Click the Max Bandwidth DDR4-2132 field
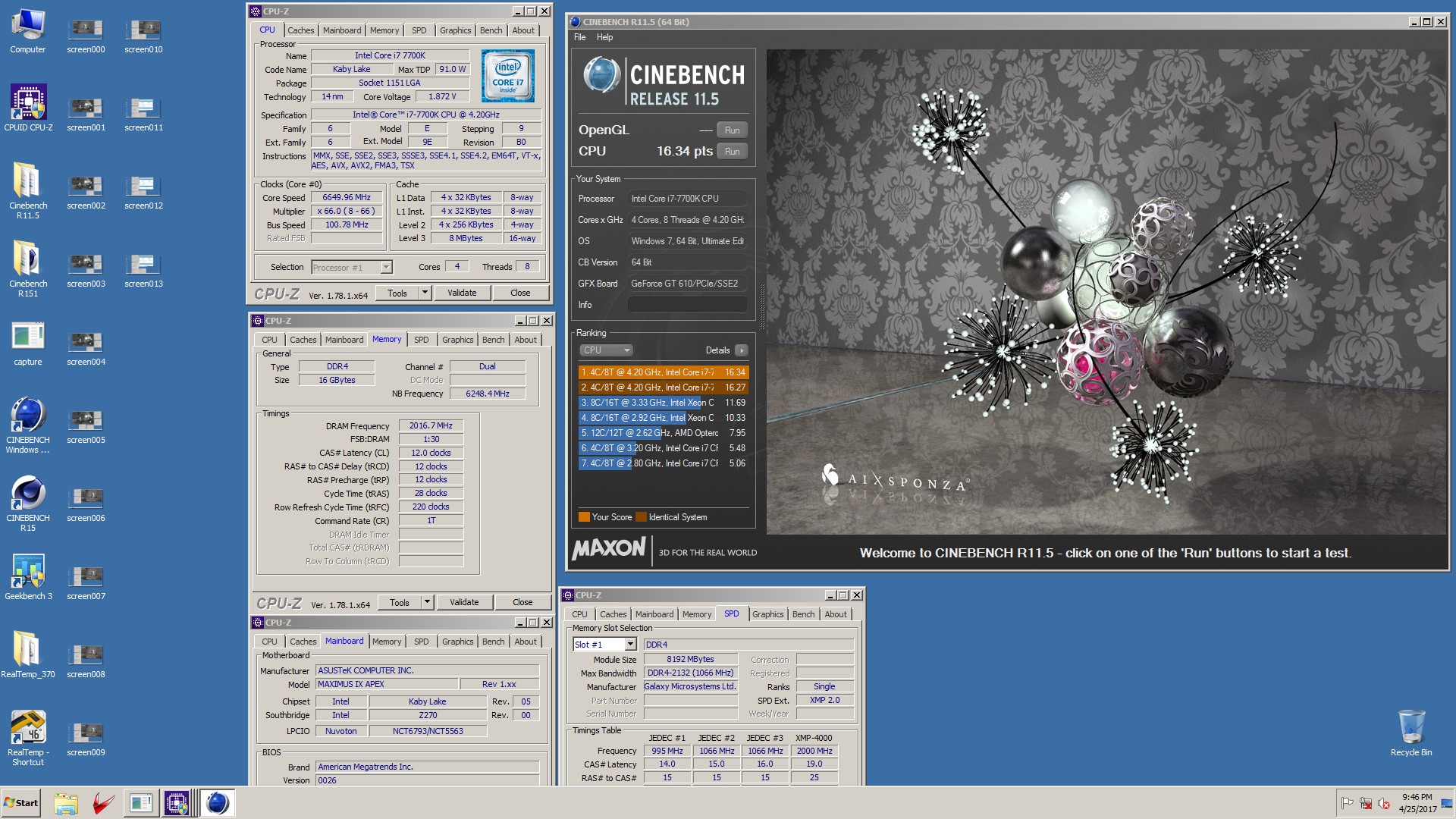Image resolution: width=1456 pixels, height=819 pixels. coord(690,673)
